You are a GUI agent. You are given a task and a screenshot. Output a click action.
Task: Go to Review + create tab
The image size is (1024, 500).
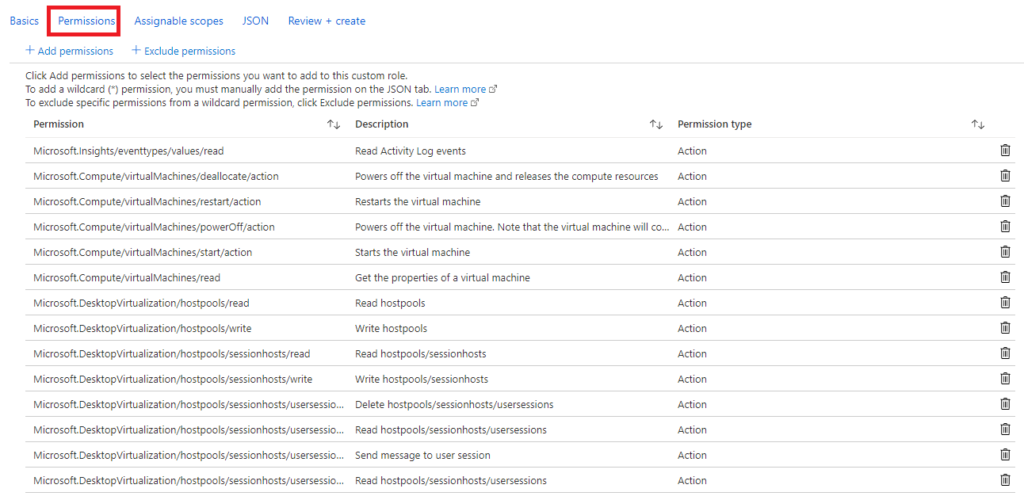327,21
